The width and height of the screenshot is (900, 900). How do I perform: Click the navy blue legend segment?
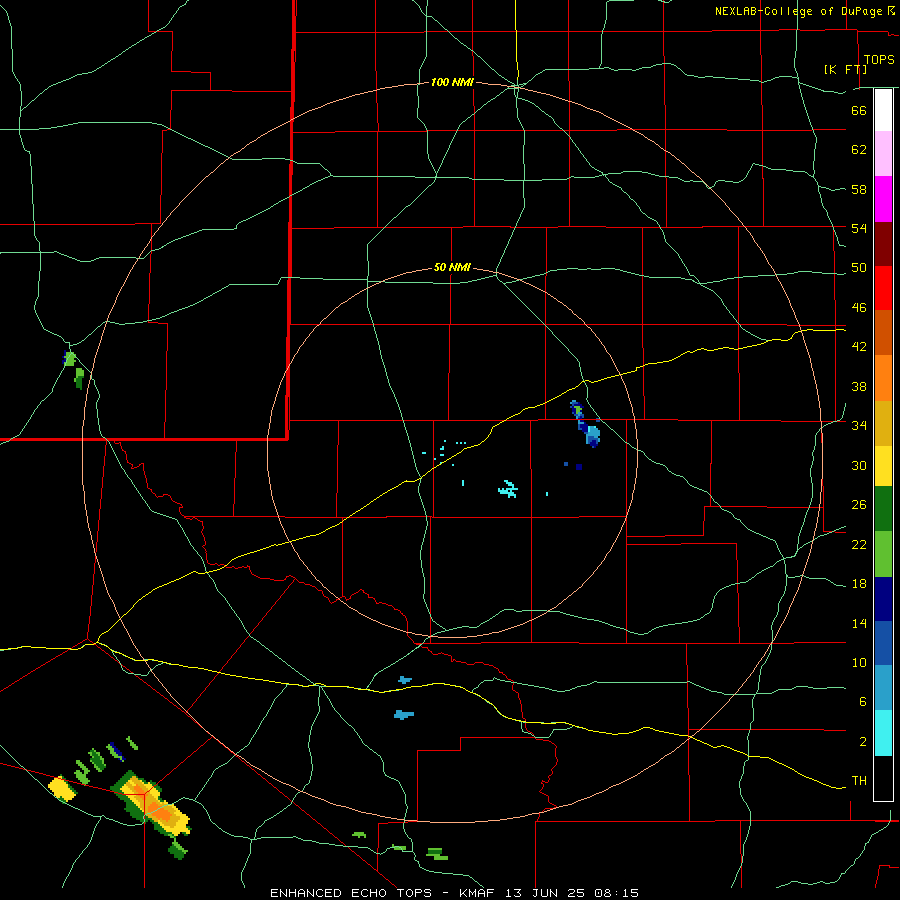883,599
